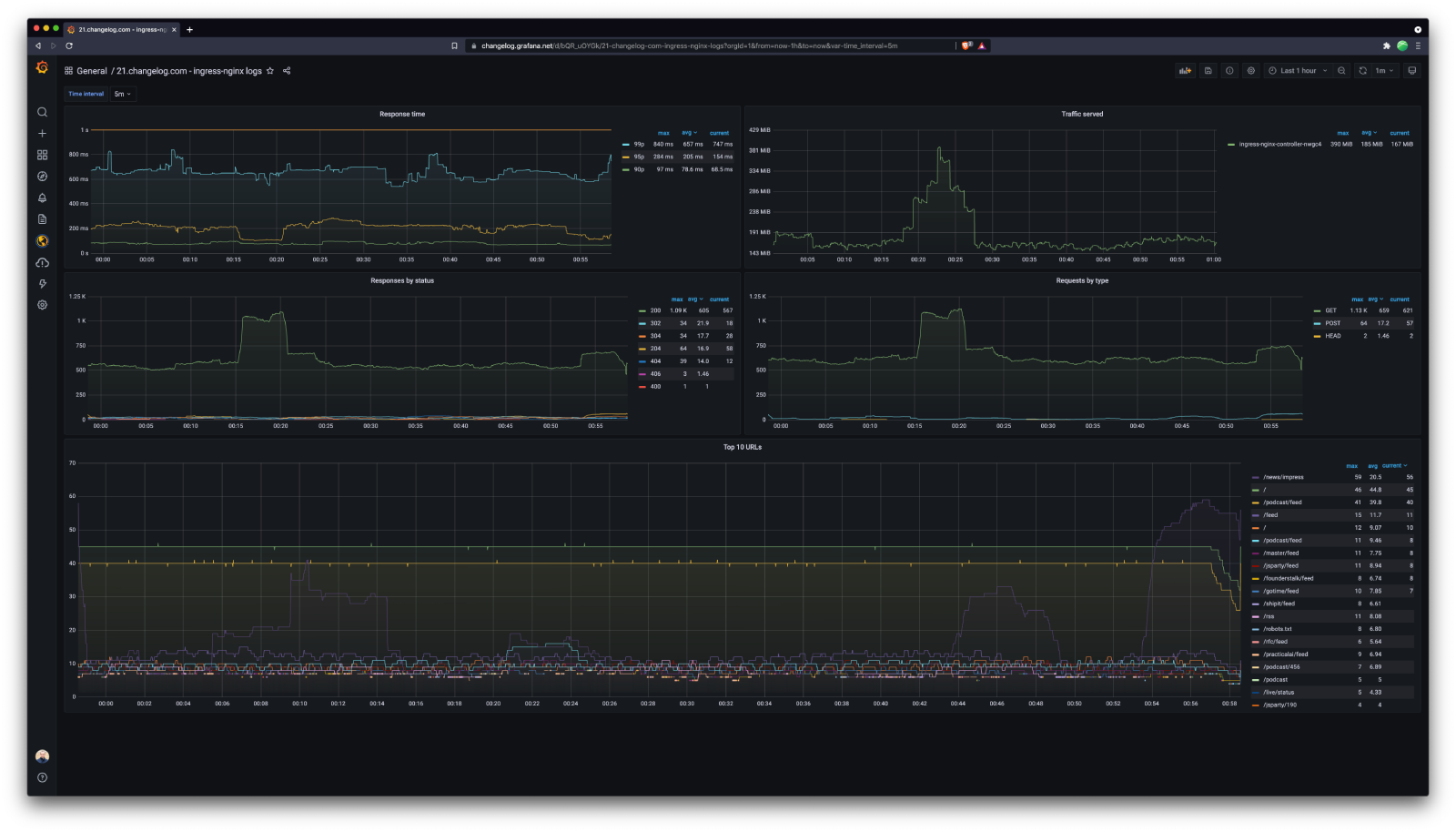
Task: Enable TV cycle view mode icon
Action: coord(1413,70)
